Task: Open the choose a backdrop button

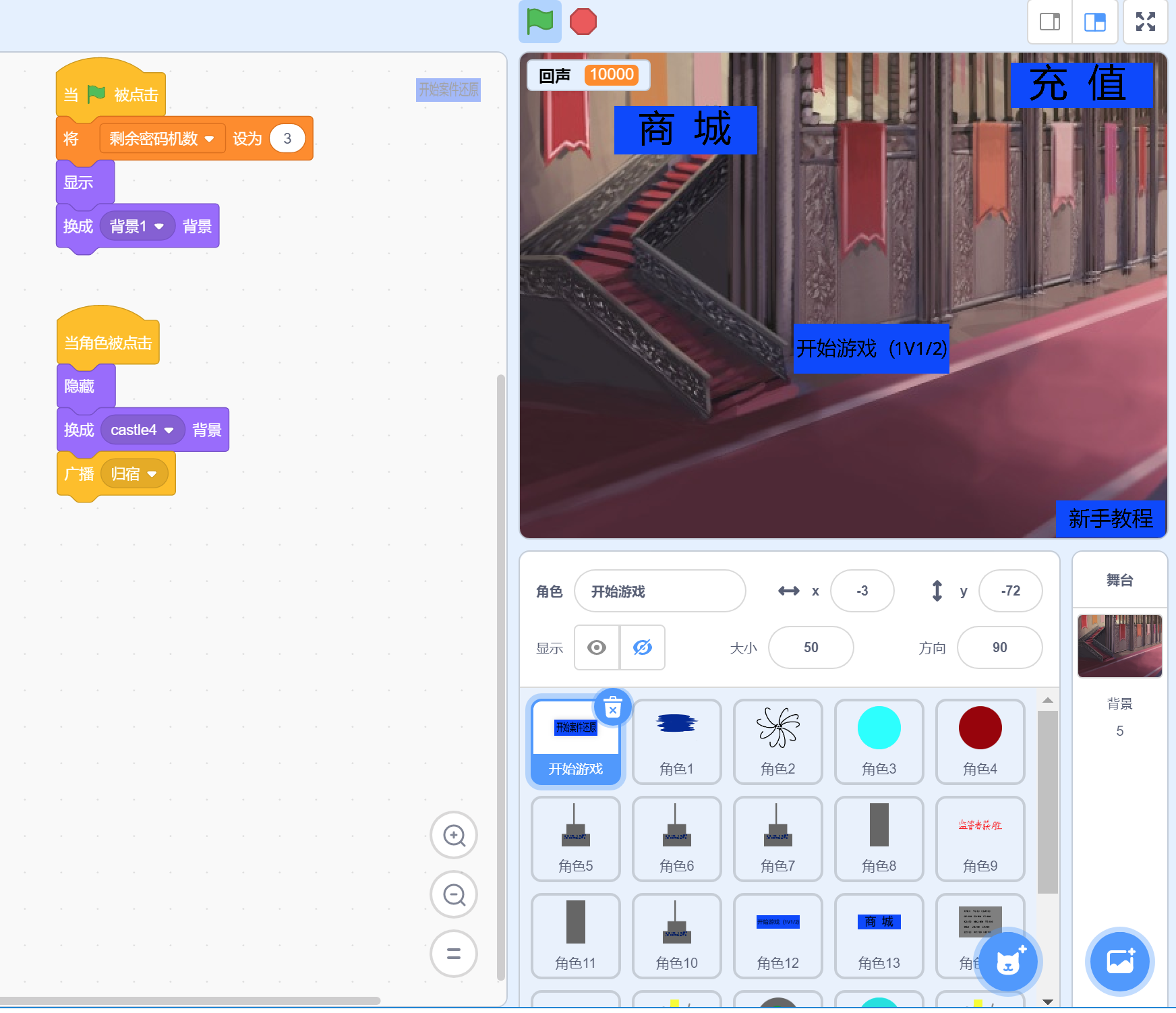Action: click(x=1120, y=961)
